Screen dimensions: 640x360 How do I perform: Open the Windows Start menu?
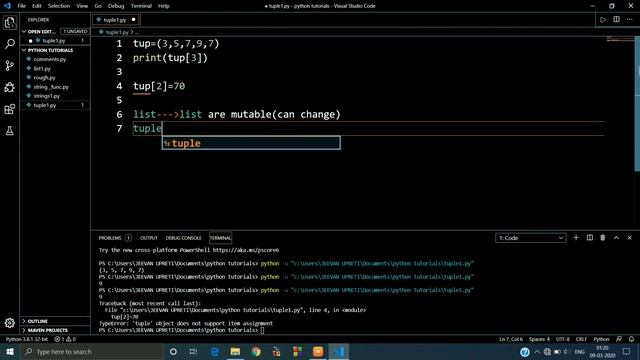10,351
